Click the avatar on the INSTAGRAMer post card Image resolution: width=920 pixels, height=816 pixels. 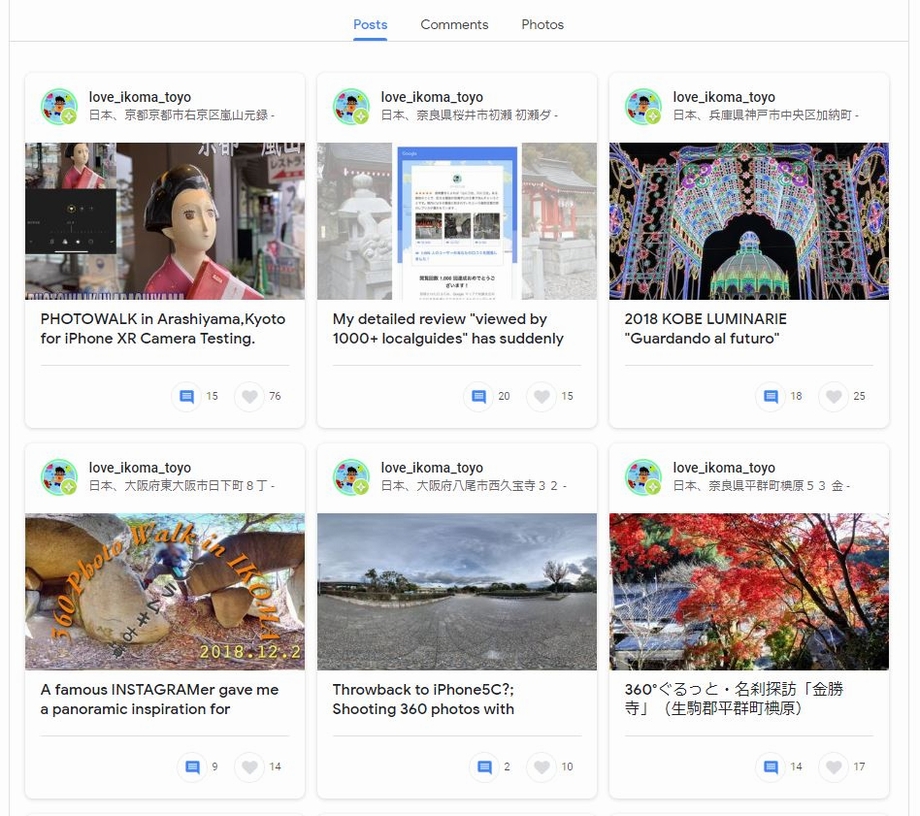[59, 477]
